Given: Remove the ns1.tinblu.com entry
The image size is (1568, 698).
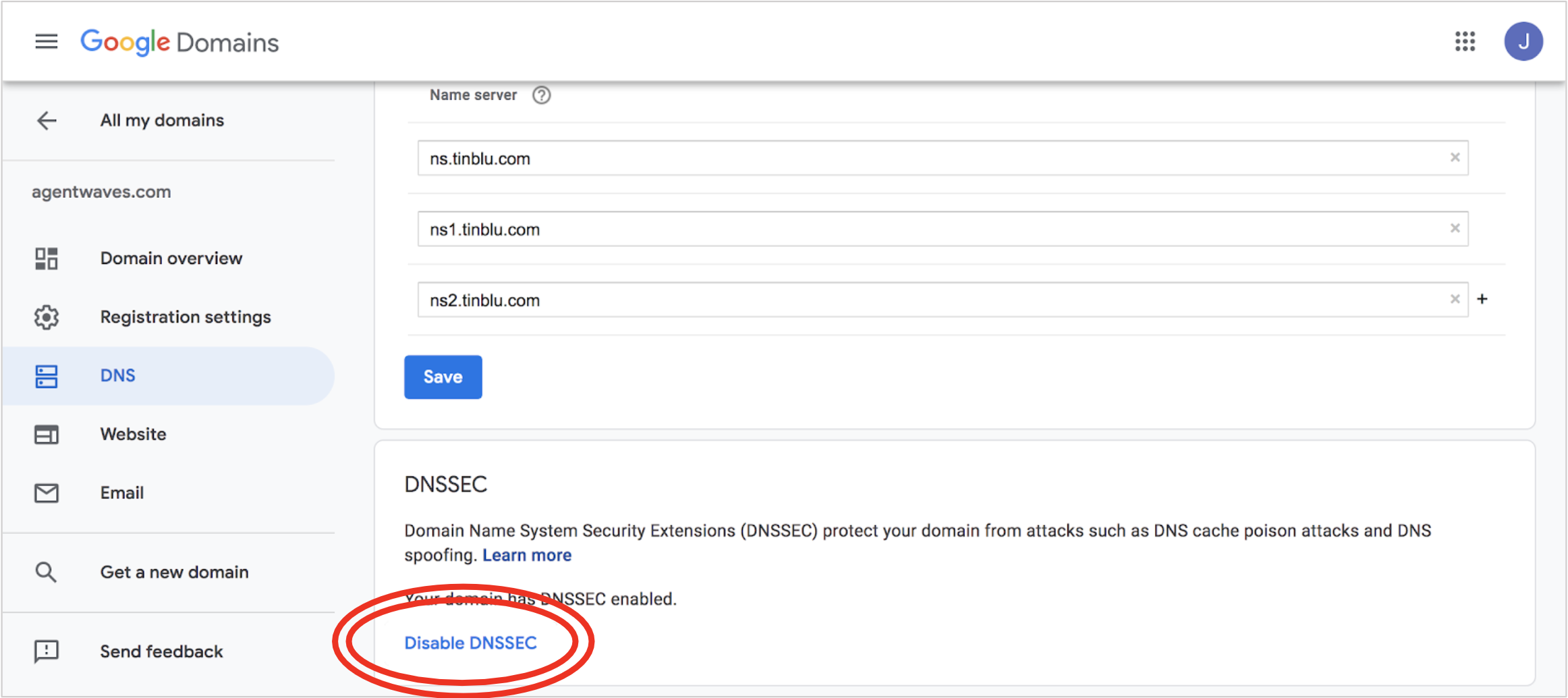Looking at the screenshot, I should tap(1455, 228).
